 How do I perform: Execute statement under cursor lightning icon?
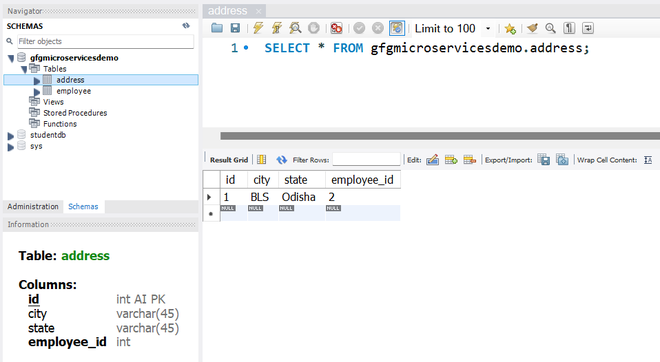pyautogui.click(x=277, y=28)
